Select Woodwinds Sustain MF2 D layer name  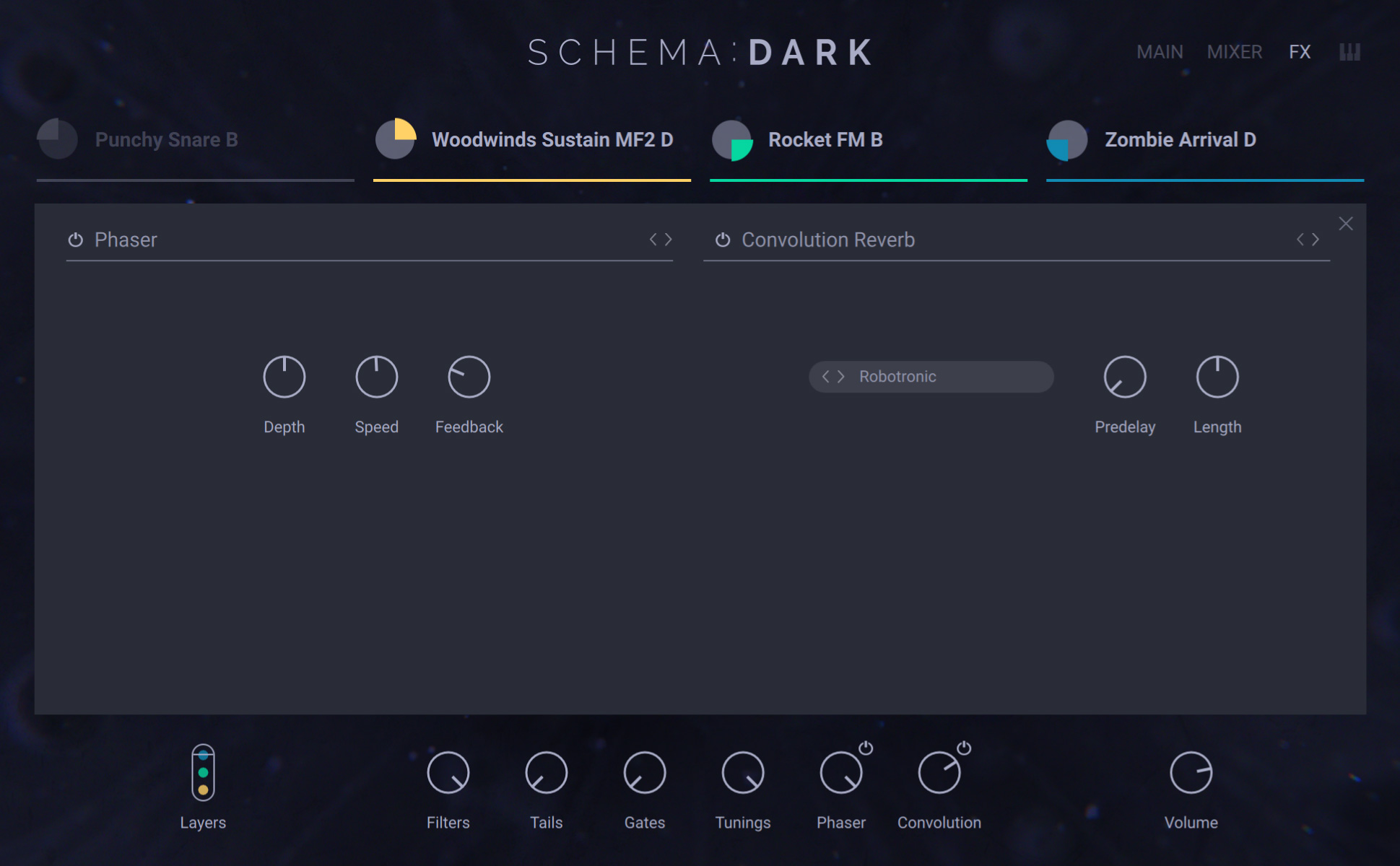coord(552,139)
